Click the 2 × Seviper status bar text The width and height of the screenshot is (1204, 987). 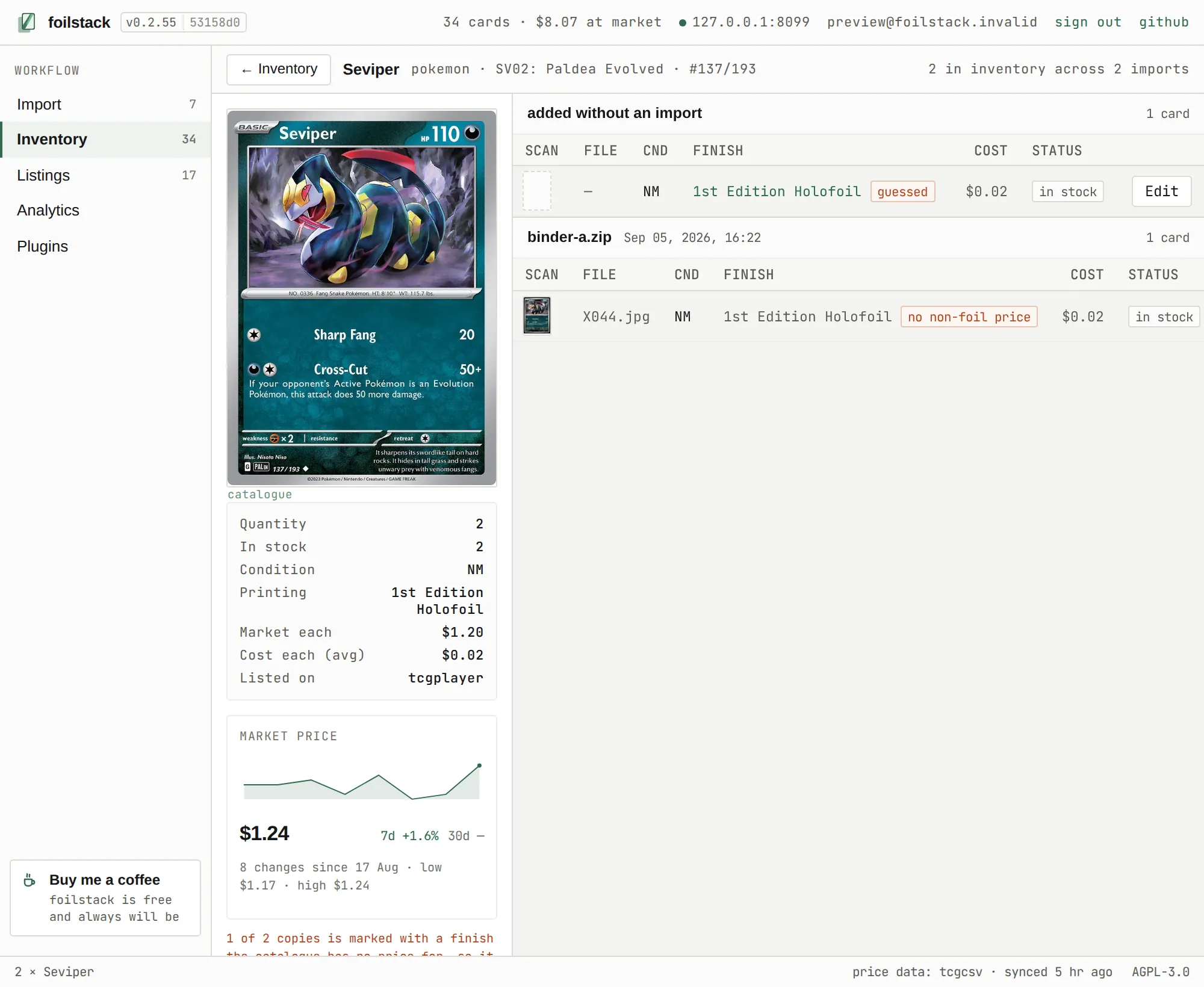click(x=54, y=972)
